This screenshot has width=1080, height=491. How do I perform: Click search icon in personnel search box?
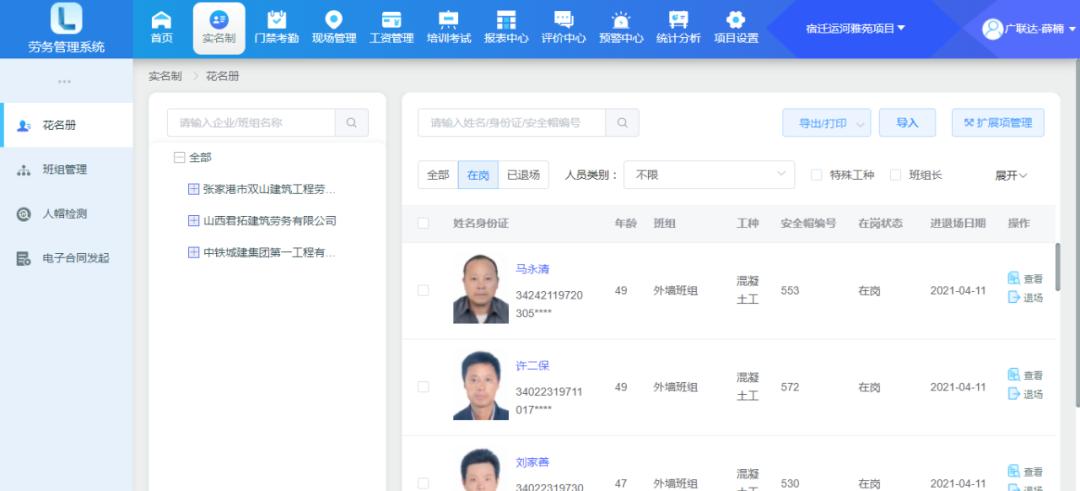pyautogui.click(x=622, y=123)
